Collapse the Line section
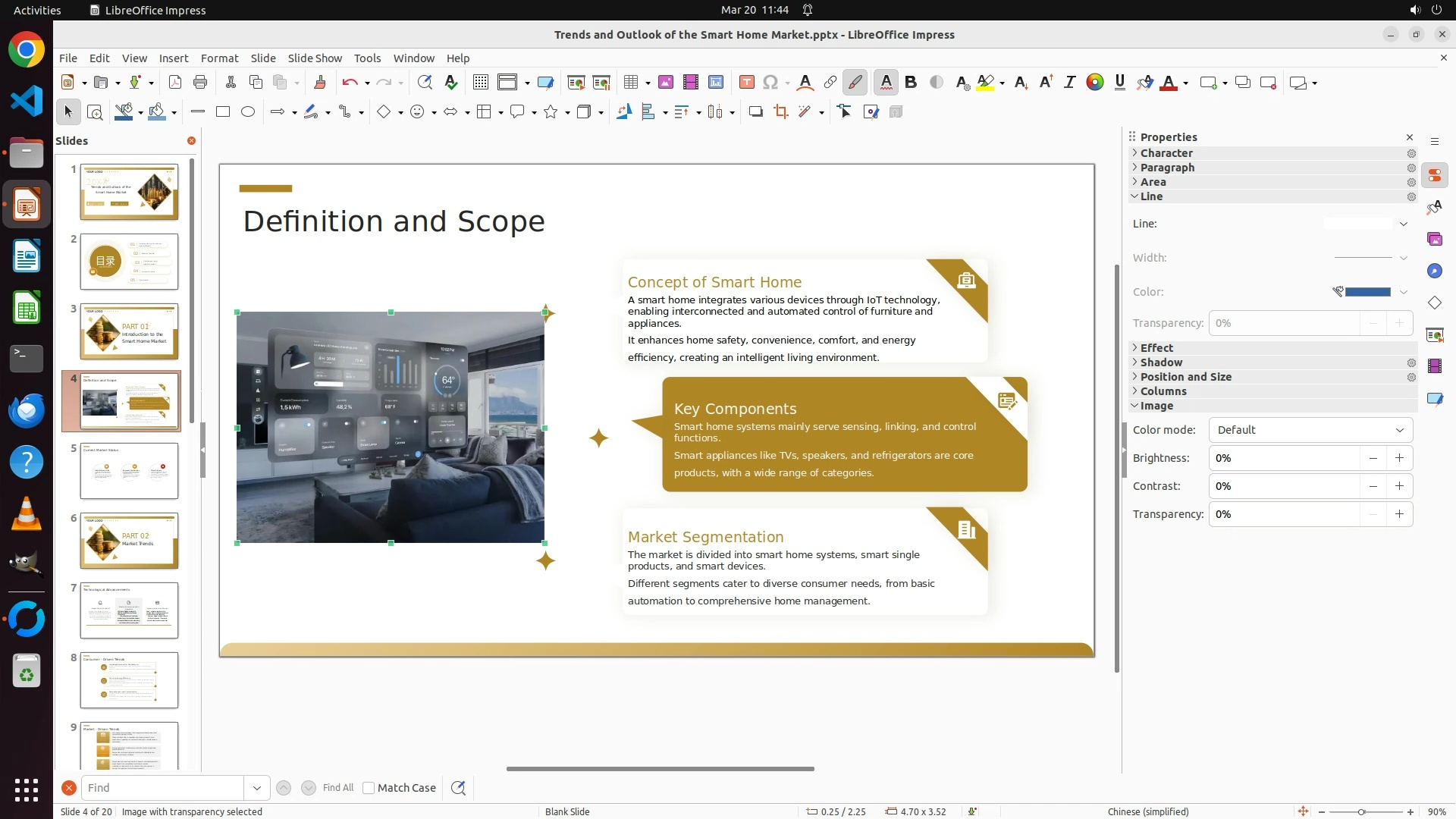 pos(1151,196)
